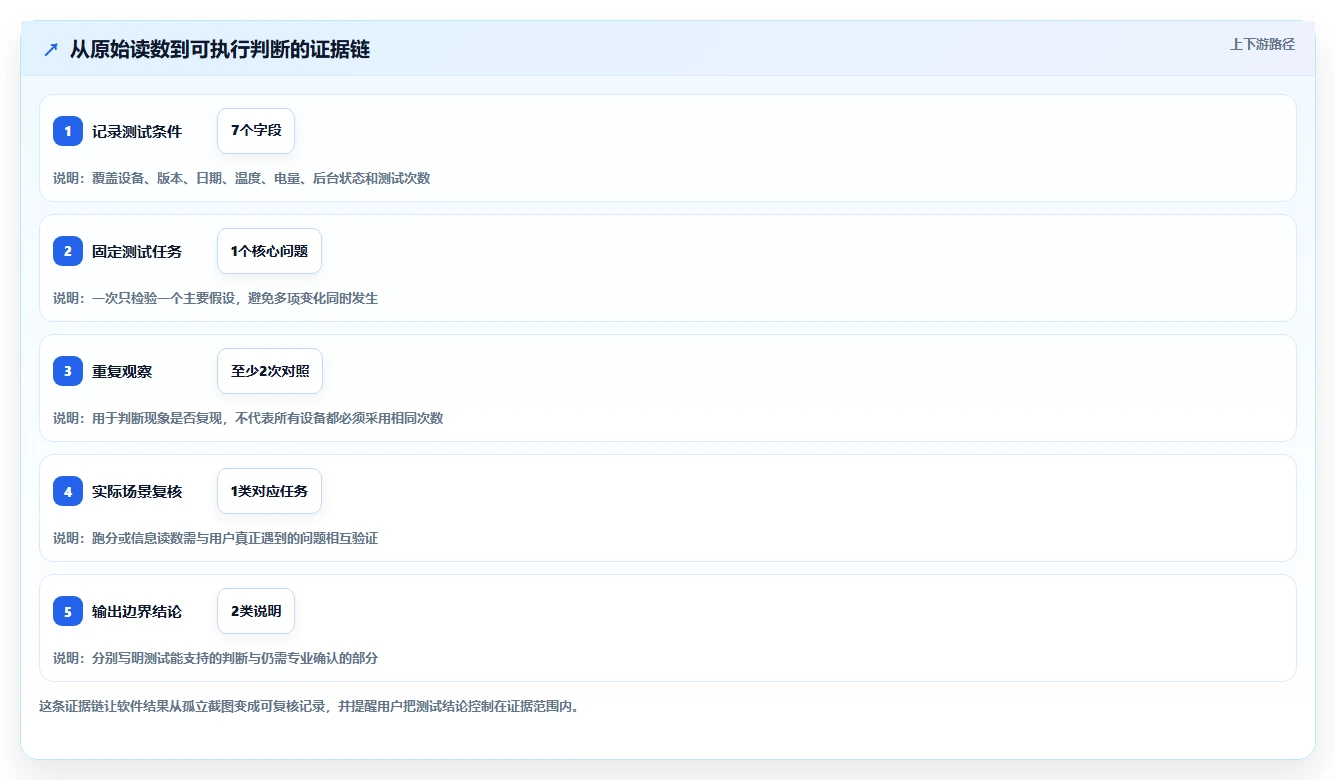Click step number badge 5

click(68, 611)
